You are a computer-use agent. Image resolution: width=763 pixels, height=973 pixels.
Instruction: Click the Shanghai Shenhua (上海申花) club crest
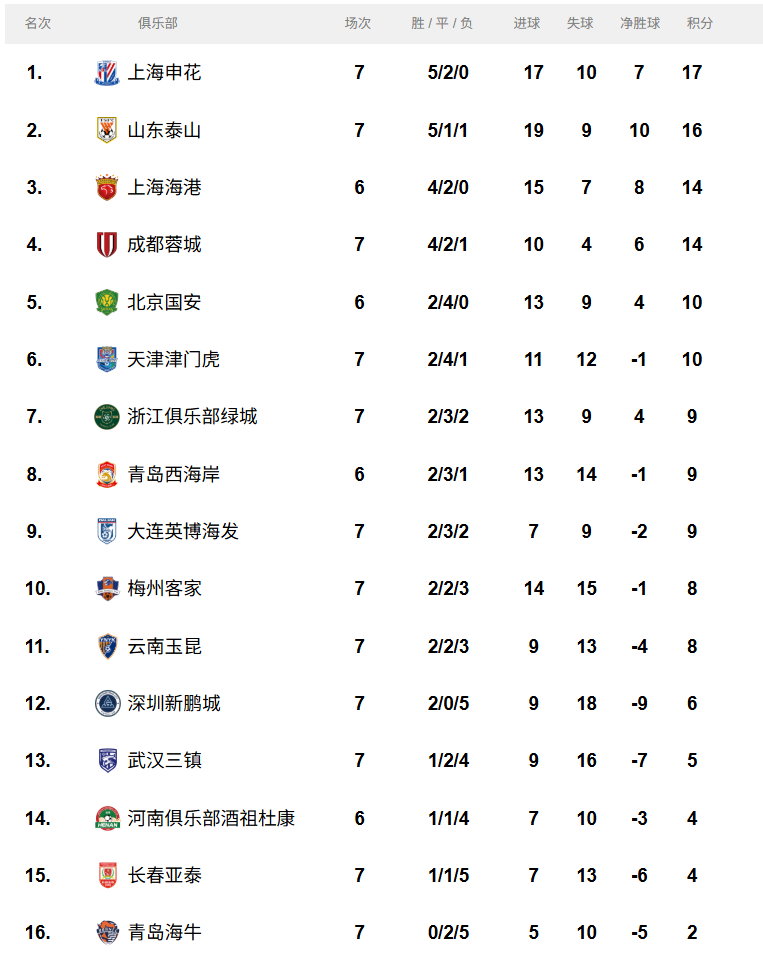(106, 73)
